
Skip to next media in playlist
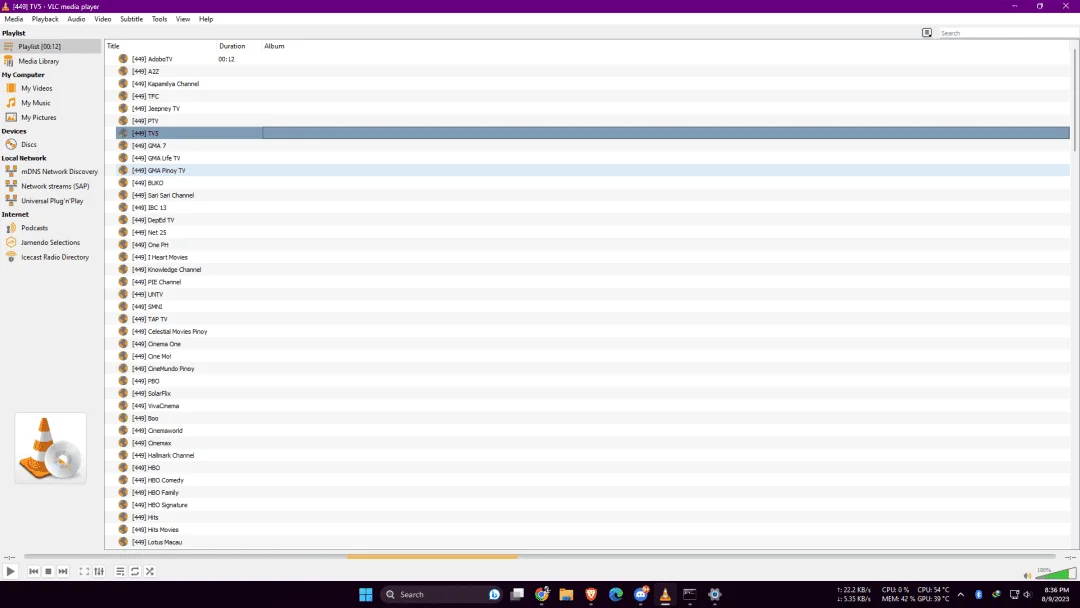coord(63,572)
